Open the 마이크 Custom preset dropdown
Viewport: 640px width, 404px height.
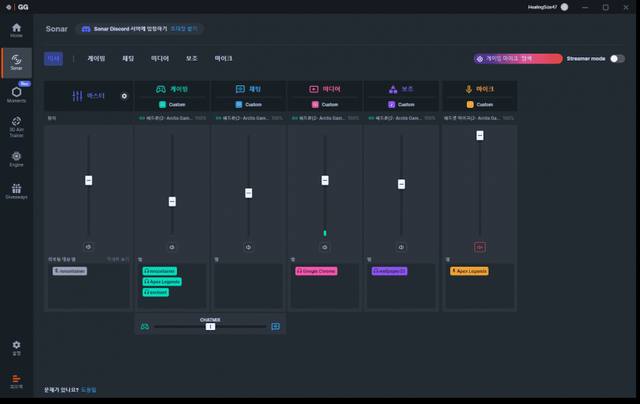tap(479, 104)
